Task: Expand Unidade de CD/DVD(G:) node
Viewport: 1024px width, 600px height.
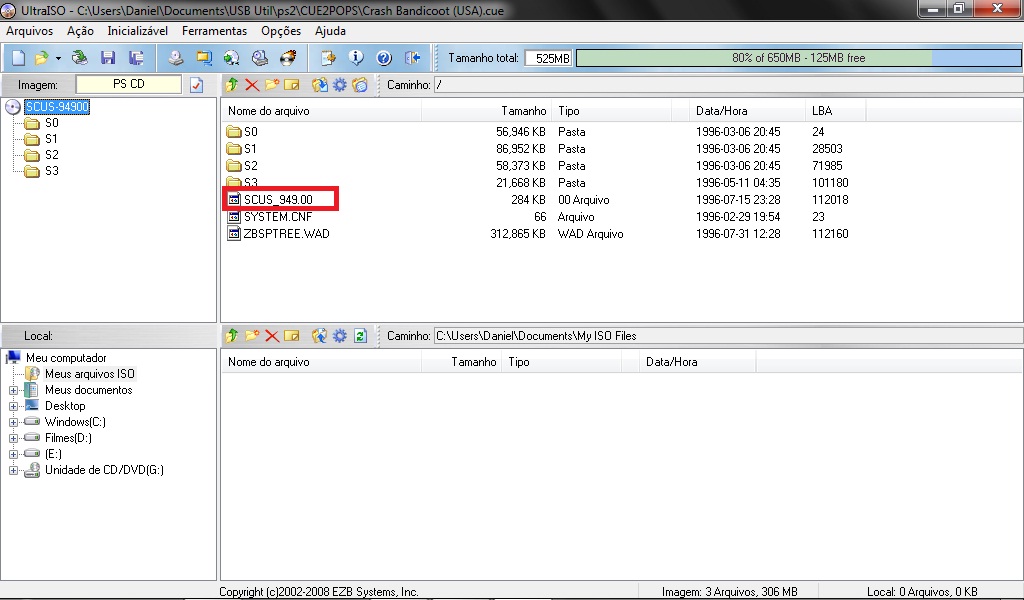Action: click(14, 470)
